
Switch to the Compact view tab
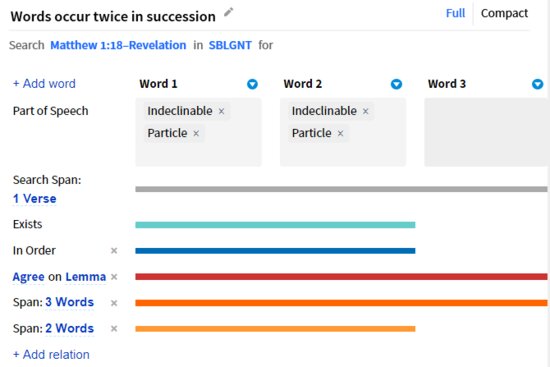click(x=504, y=13)
